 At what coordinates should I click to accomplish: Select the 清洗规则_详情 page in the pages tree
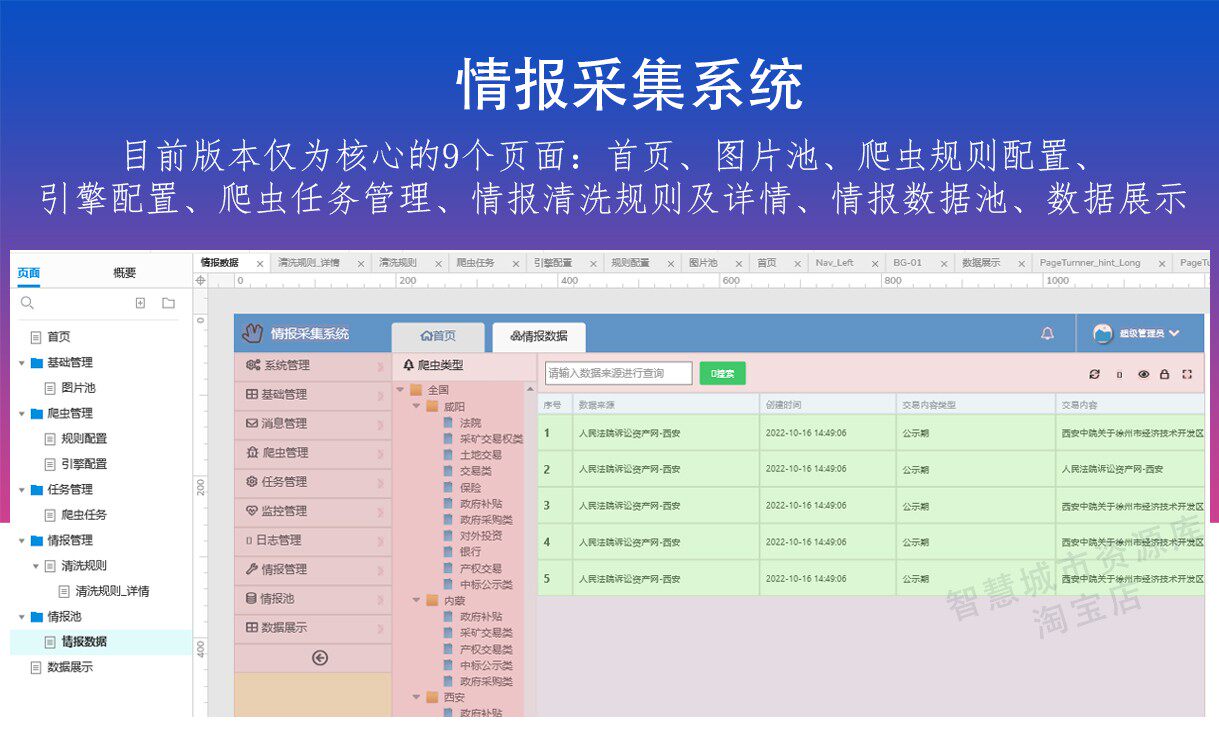point(112,591)
